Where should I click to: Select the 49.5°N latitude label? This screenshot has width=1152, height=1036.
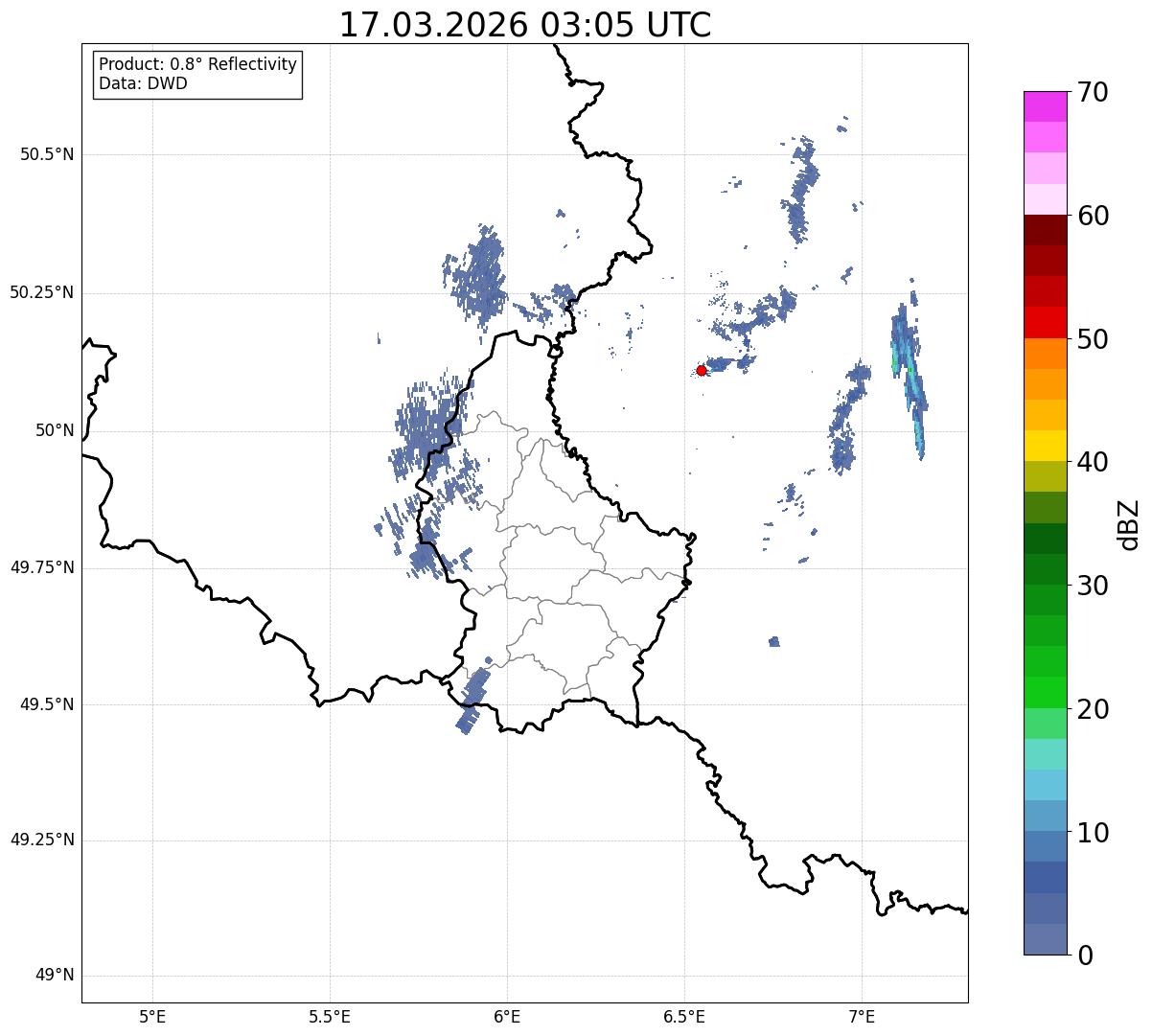coord(47,704)
